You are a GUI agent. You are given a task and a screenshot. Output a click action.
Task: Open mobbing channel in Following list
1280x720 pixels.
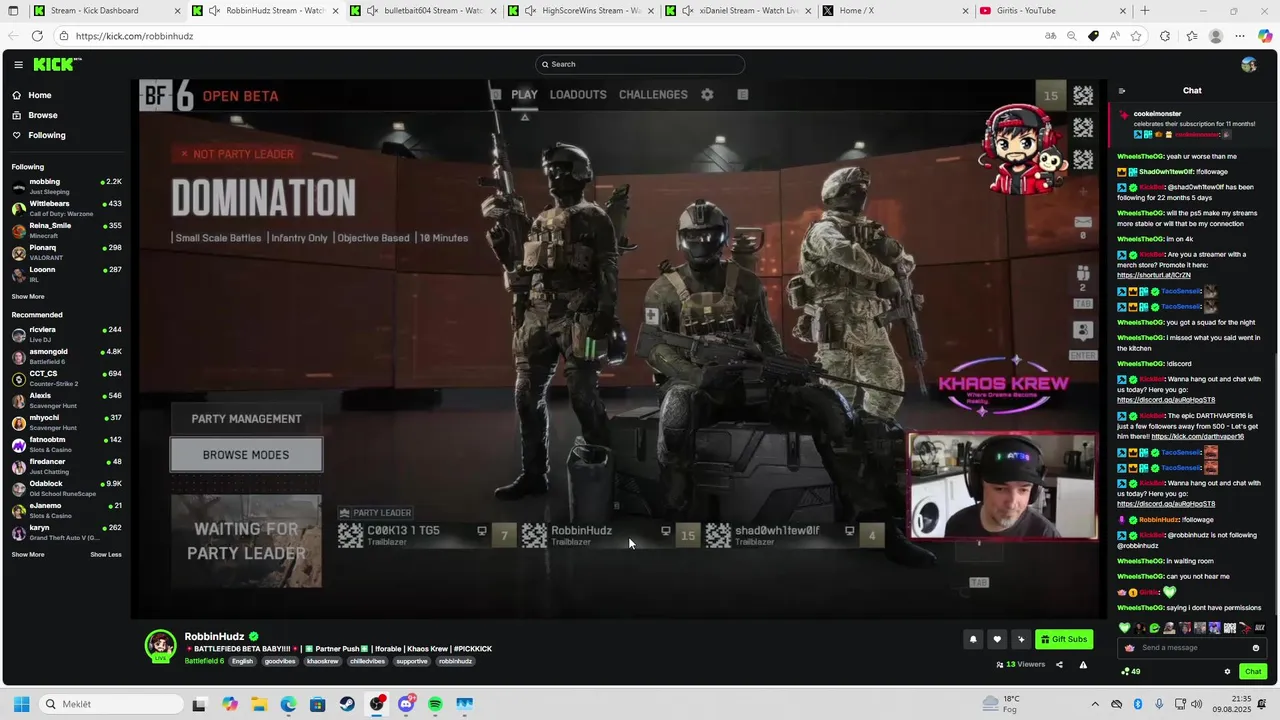click(x=66, y=186)
